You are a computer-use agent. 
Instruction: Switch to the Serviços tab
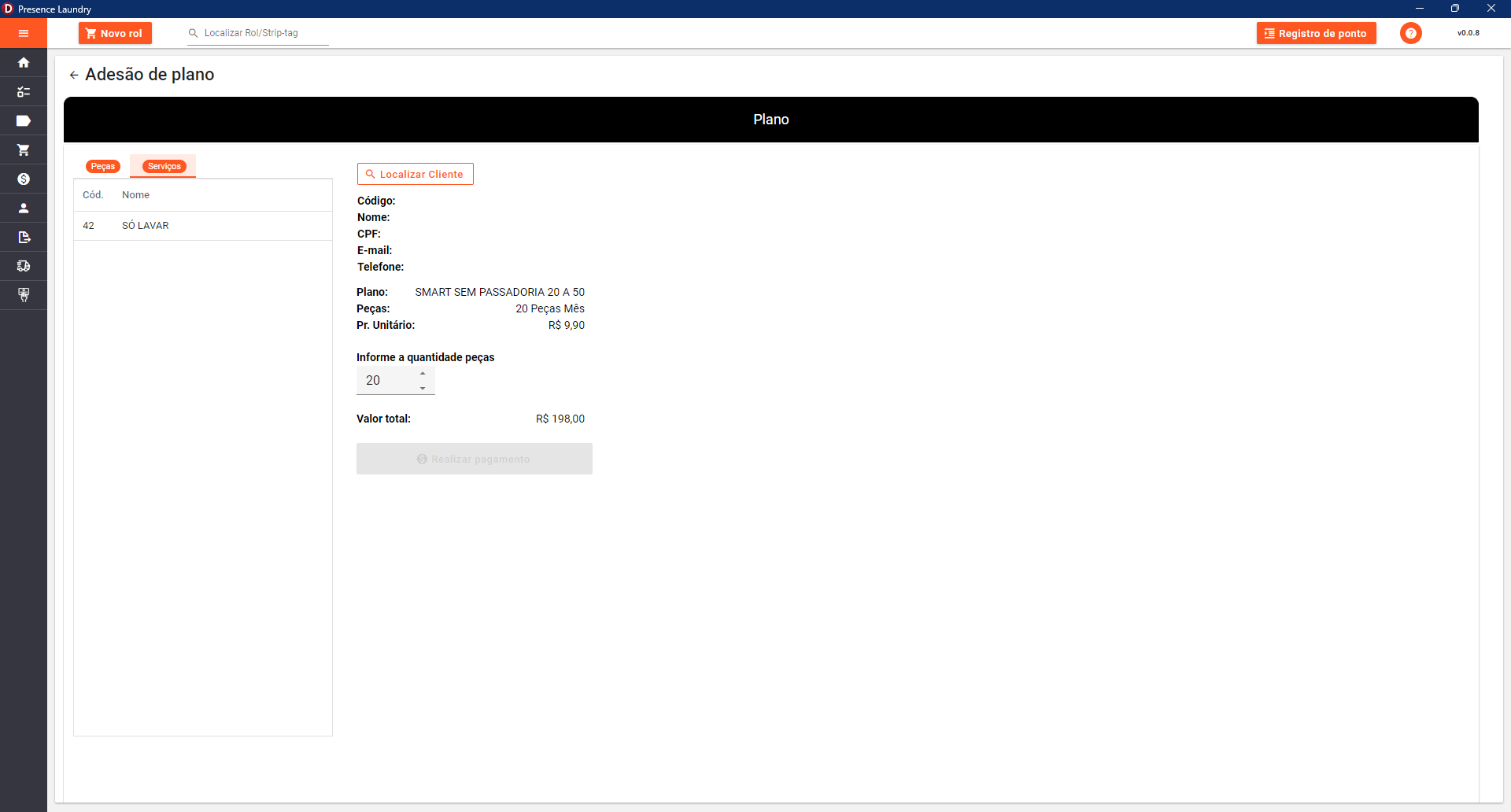click(164, 166)
